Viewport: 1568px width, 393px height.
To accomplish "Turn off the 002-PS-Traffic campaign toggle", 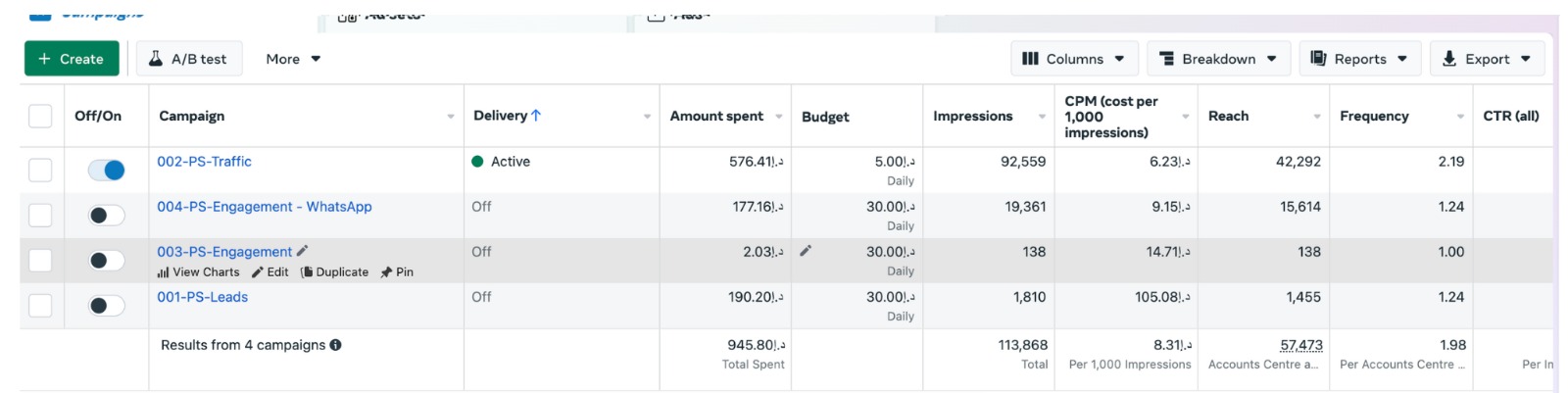I will pos(106,171).
